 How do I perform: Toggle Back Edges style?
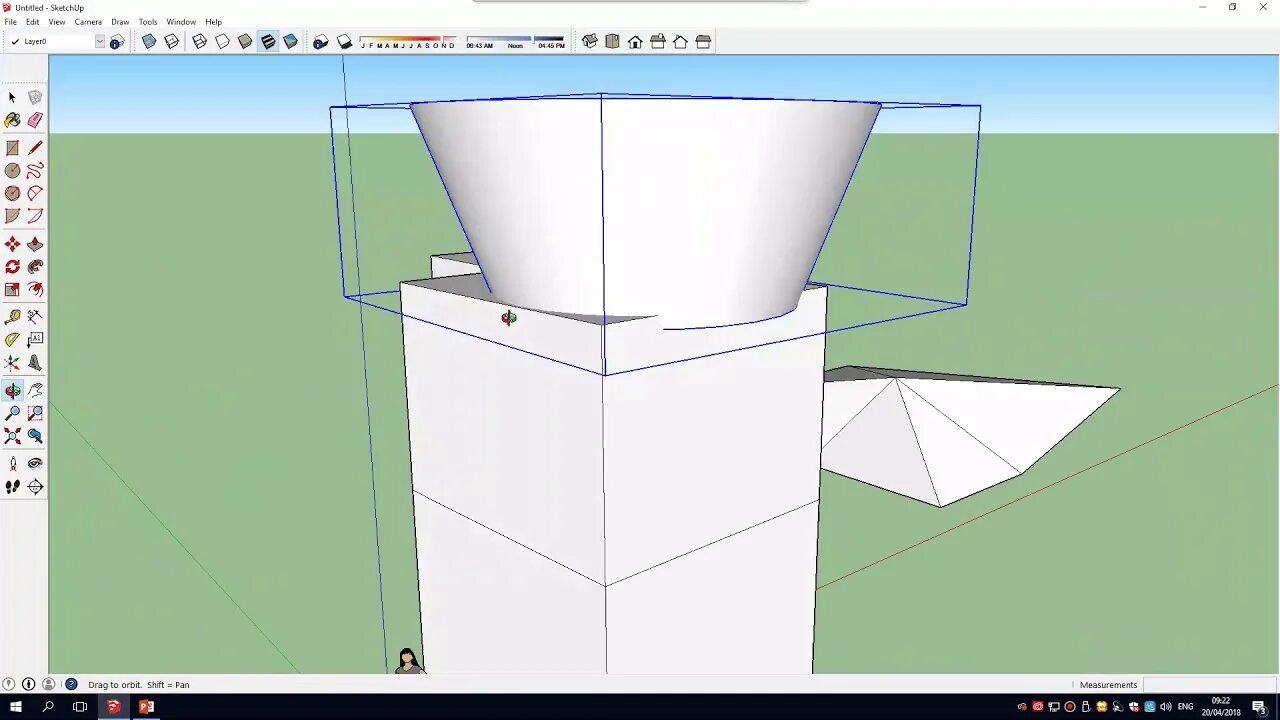(172, 42)
